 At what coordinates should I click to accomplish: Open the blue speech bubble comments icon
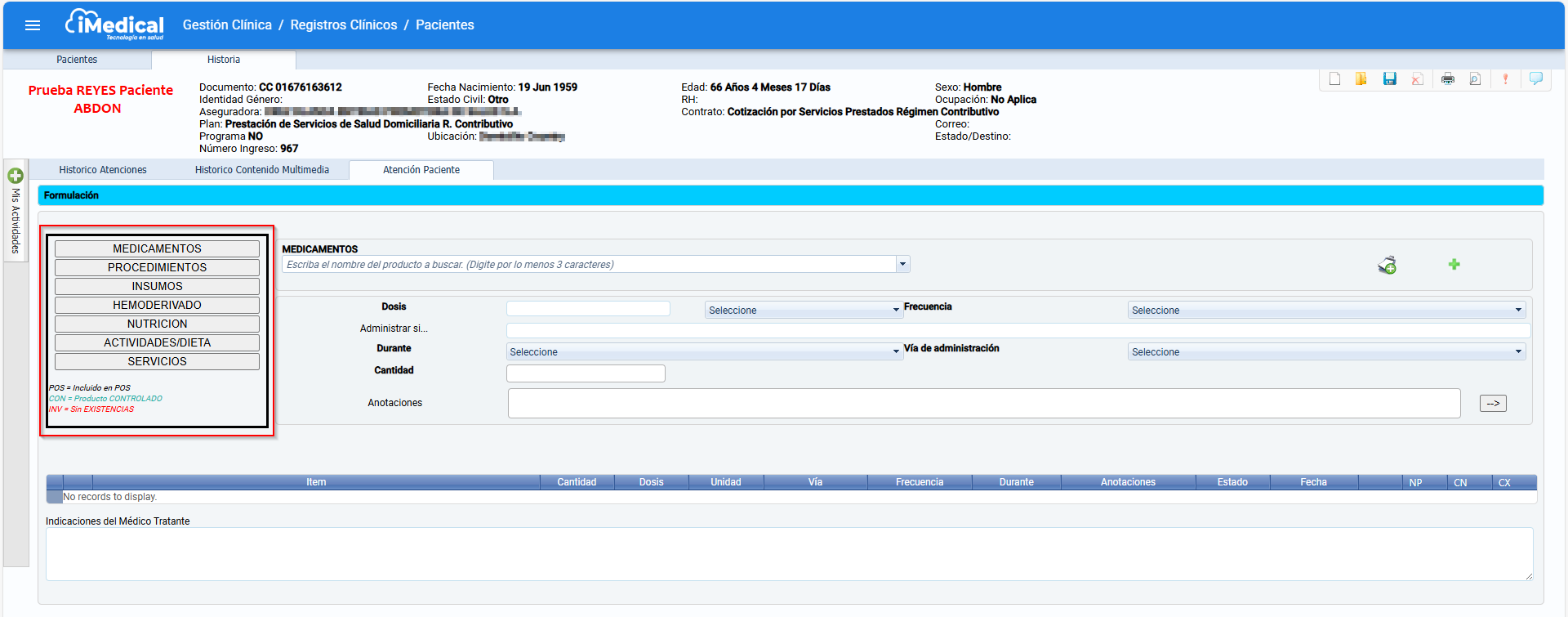(x=1536, y=78)
